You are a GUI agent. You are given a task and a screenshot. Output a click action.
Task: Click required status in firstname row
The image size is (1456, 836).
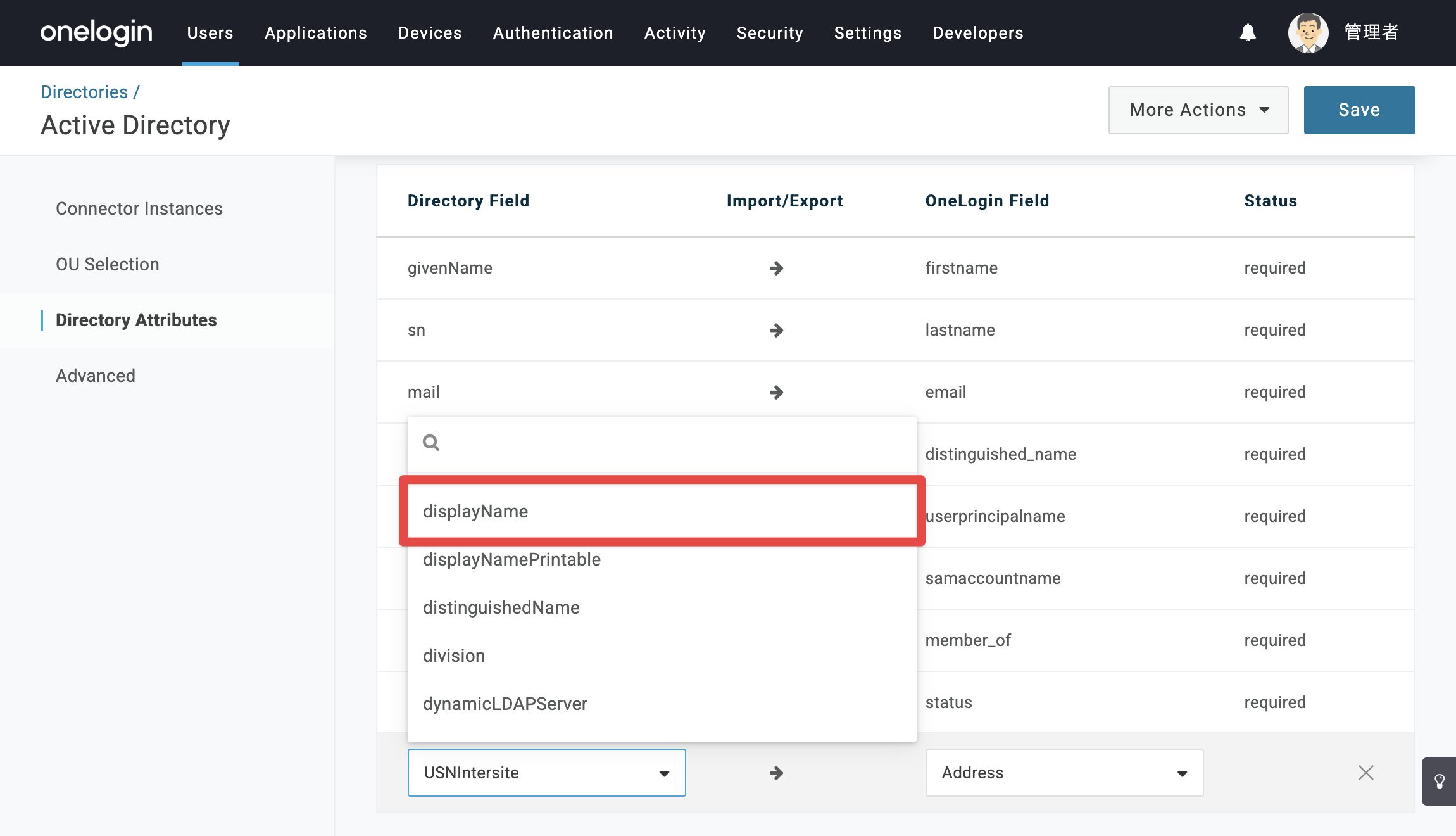pos(1275,268)
